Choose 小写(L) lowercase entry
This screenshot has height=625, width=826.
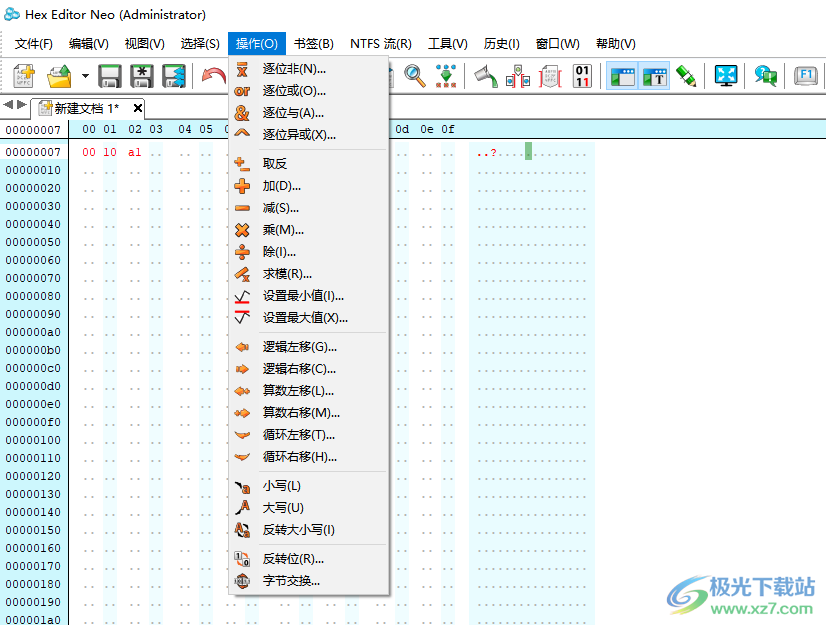309,486
